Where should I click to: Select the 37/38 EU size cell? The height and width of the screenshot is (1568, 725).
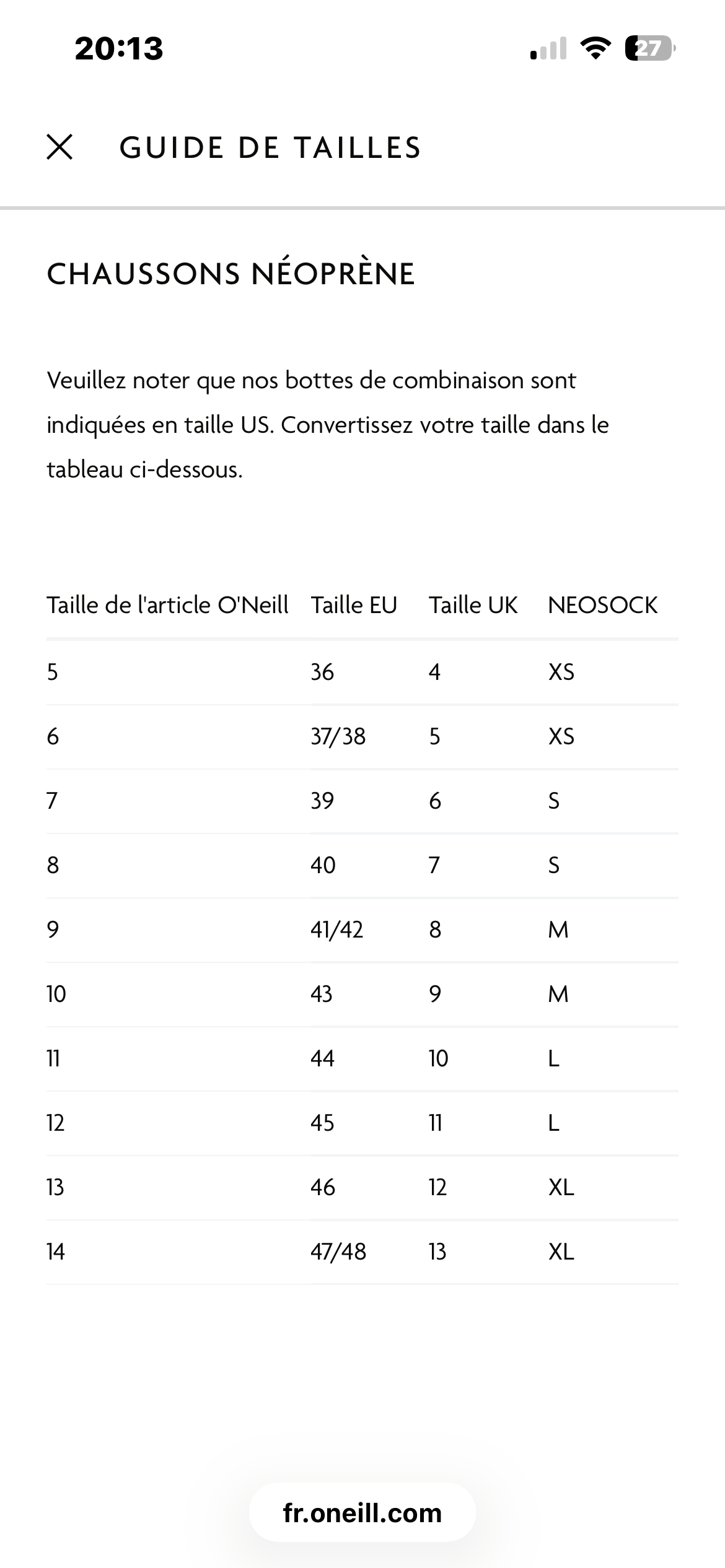pos(338,736)
